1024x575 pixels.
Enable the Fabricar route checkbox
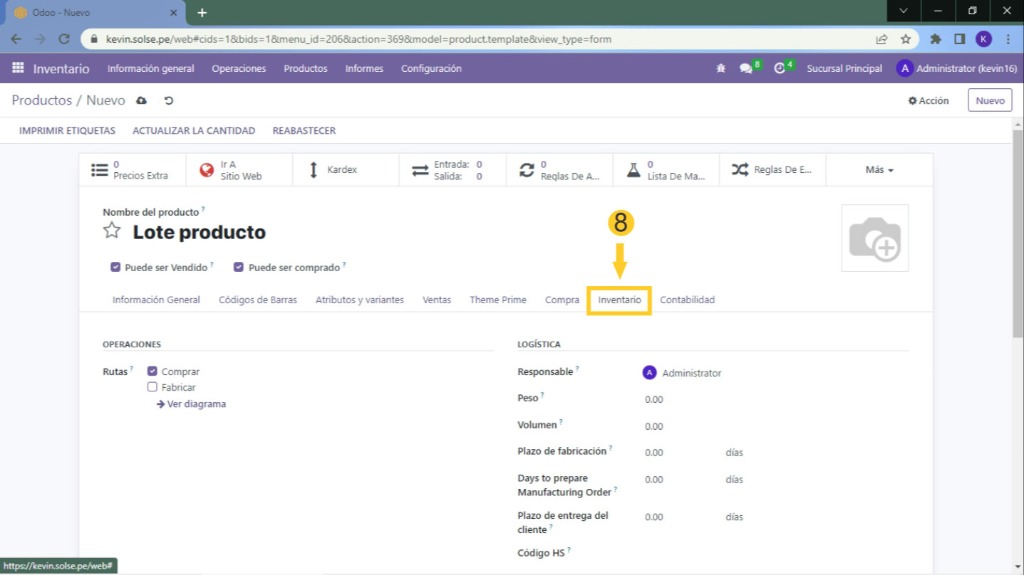[x=153, y=387]
